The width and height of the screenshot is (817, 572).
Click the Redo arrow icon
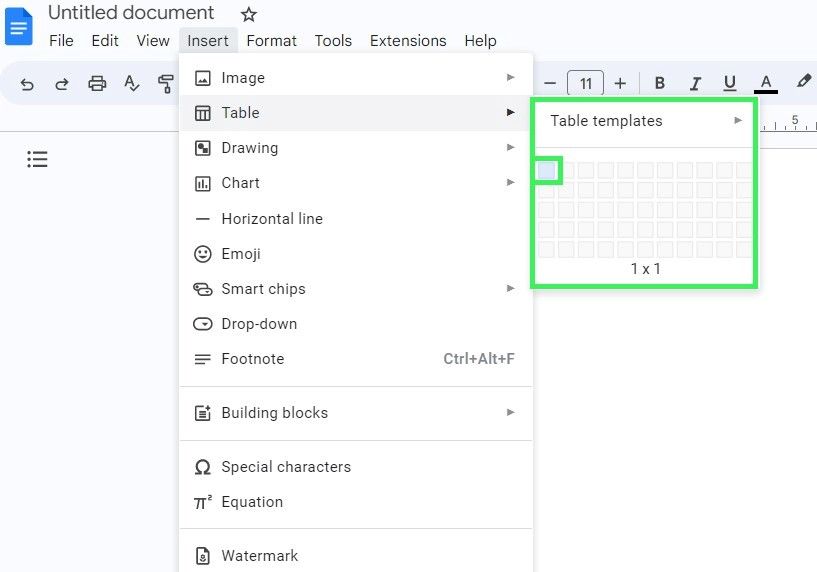click(62, 84)
